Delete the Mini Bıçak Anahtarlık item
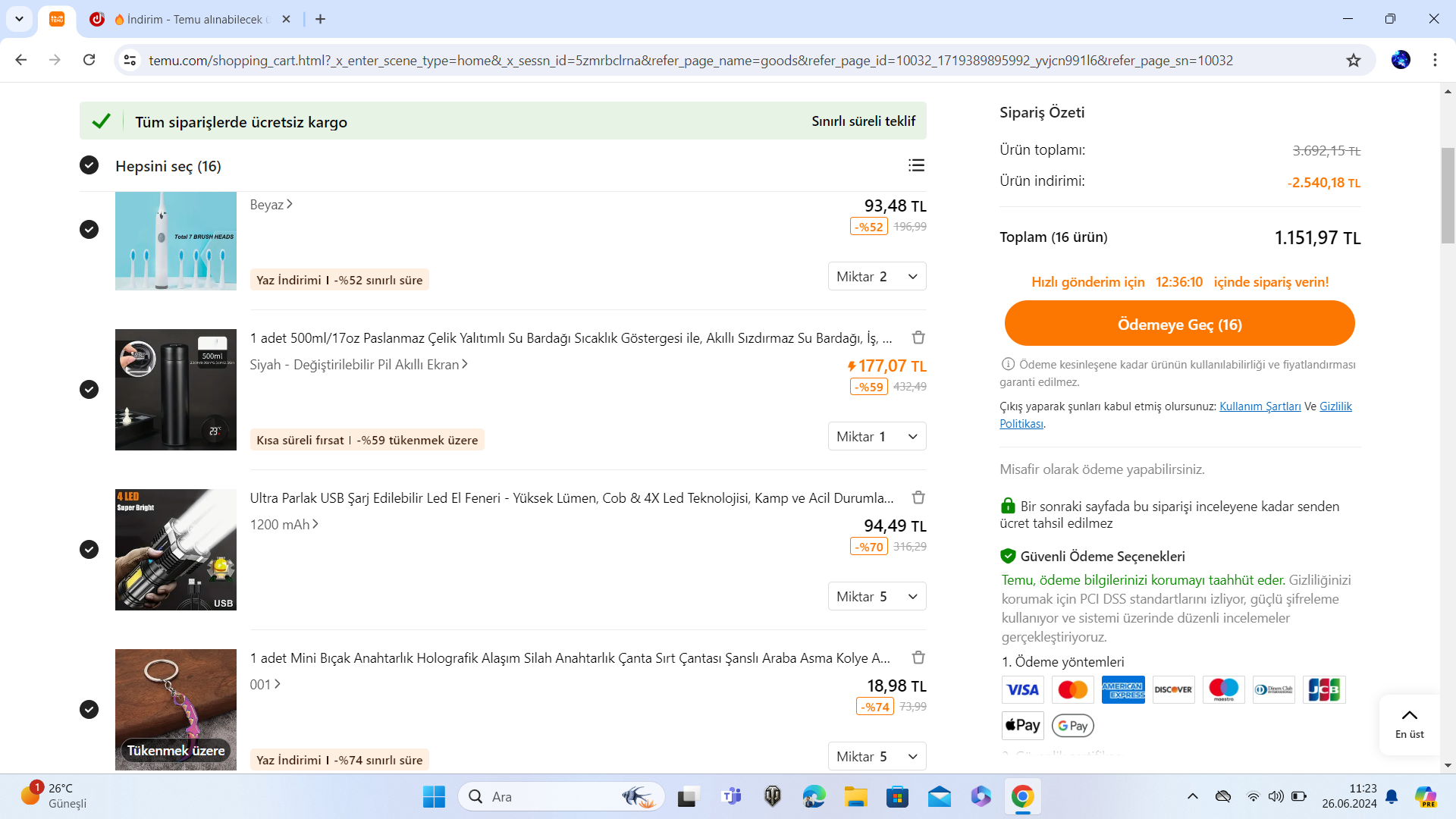 [918, 657]
